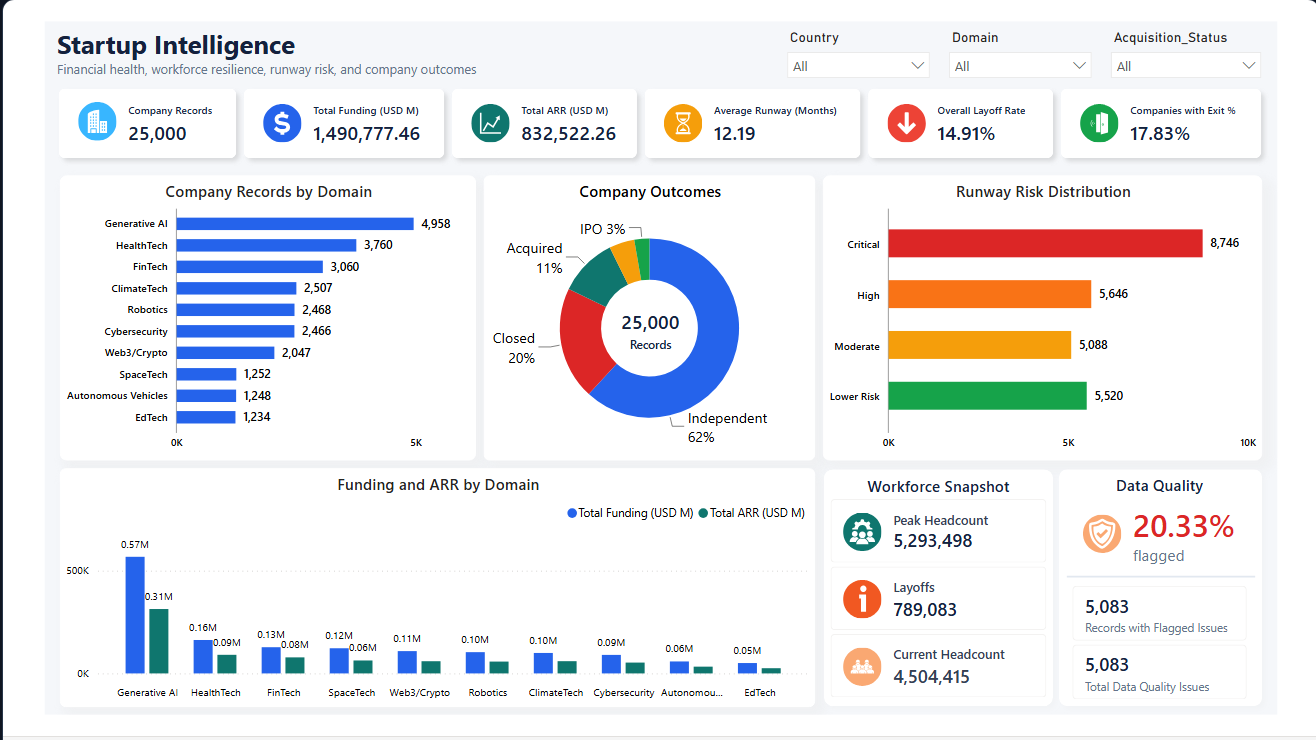Click the 1,490,777.46 funding value
The width and height of the screenshot is (1316, 740).
coord(366,133)
